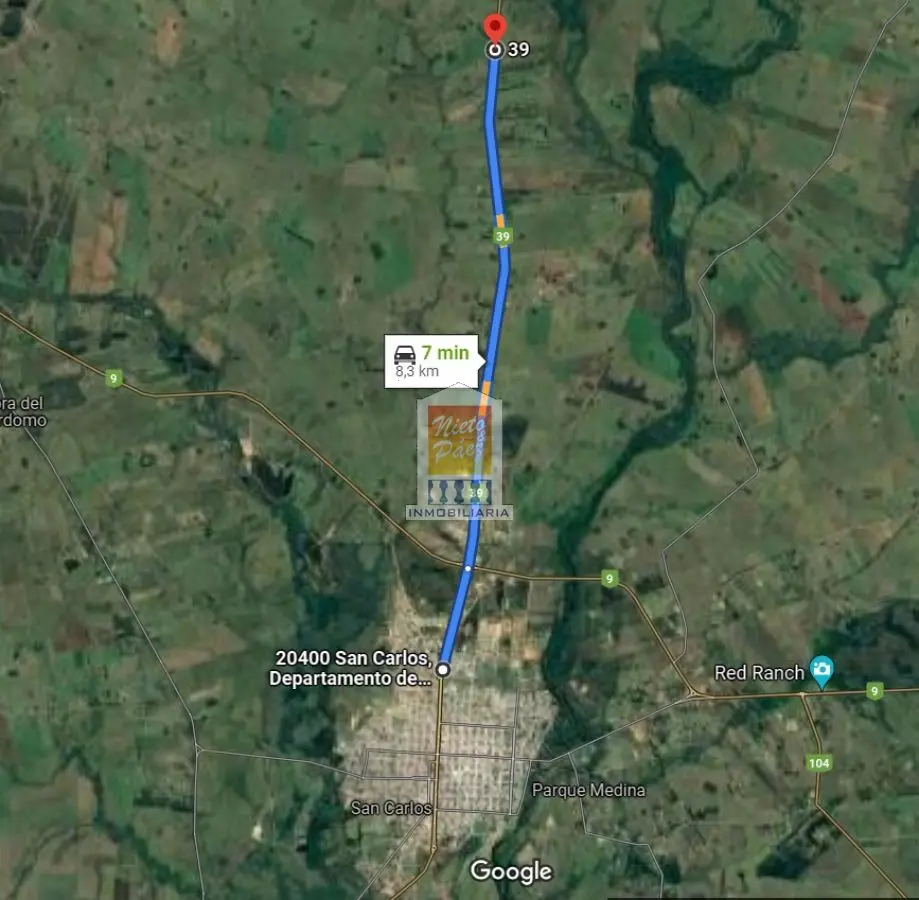Click the Nieto Páez Inmobiliaria watermark logo
919x900 pixels.
[x=460, y=452]
